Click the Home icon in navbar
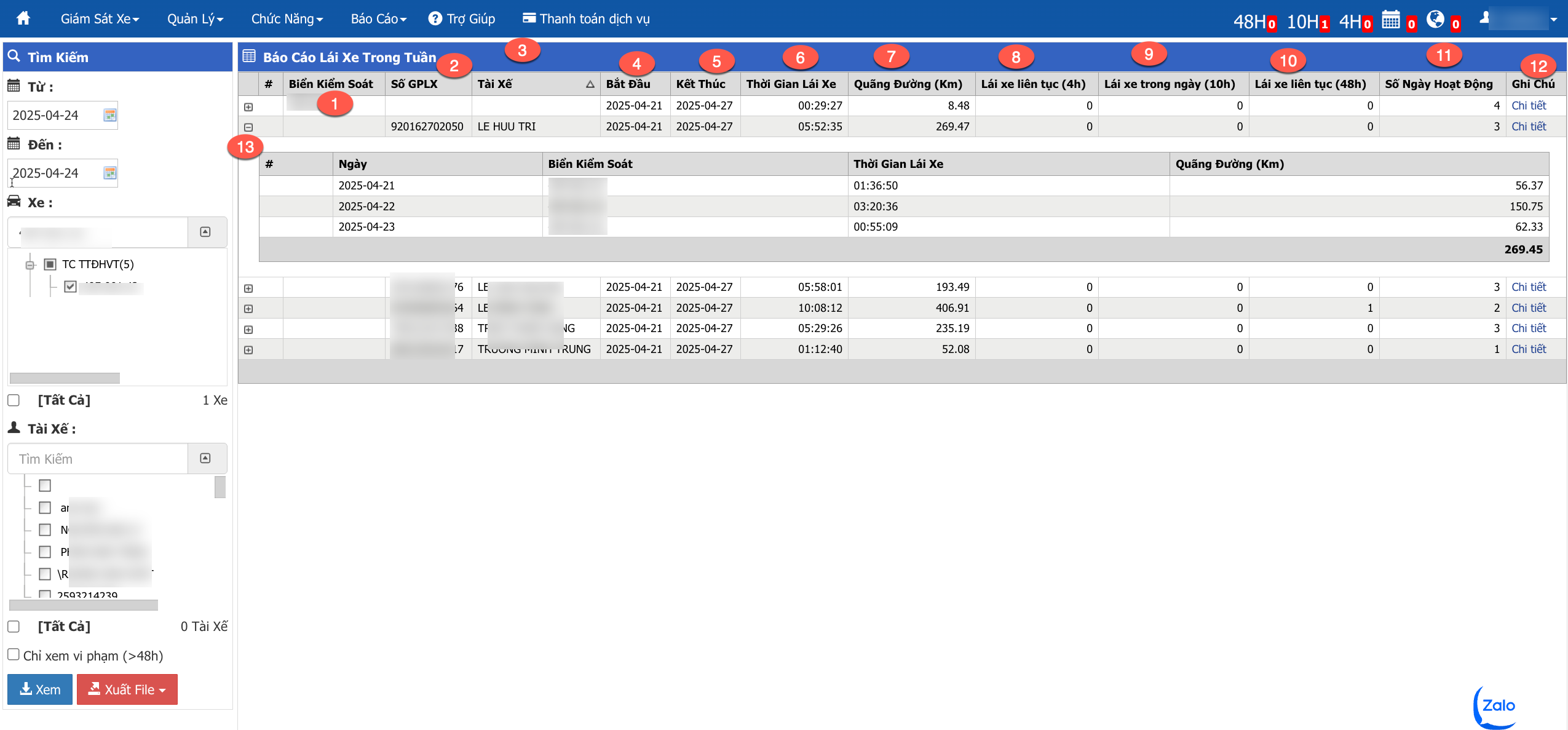Viewport: 1568px width, 730px height. pyautogui.click(x=23, y=18)
